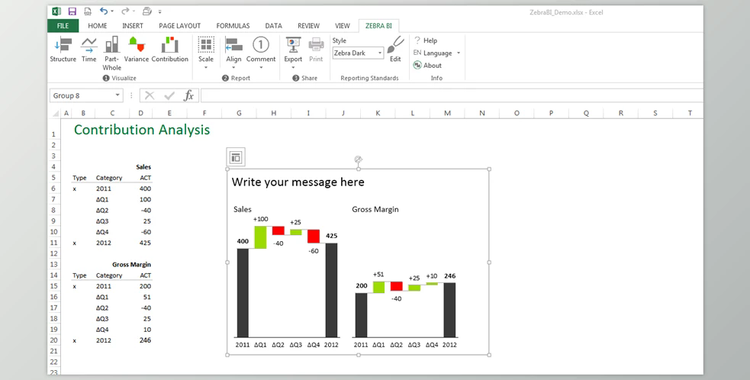This screenshot has height=380, width=750.
Task: Open the Name Box dropdown arrow
Action: pos(118,96)
